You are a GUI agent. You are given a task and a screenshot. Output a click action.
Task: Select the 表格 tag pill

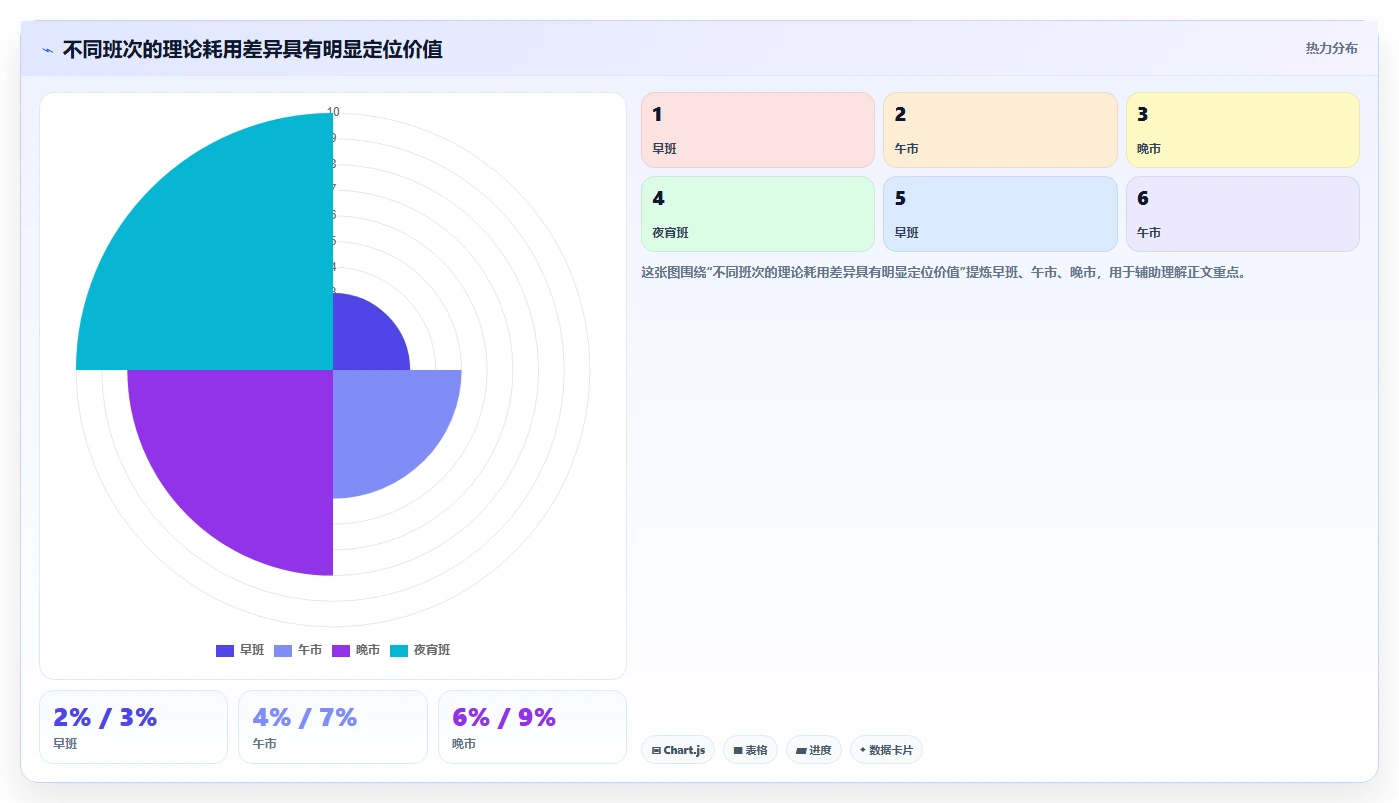(750, 750)
